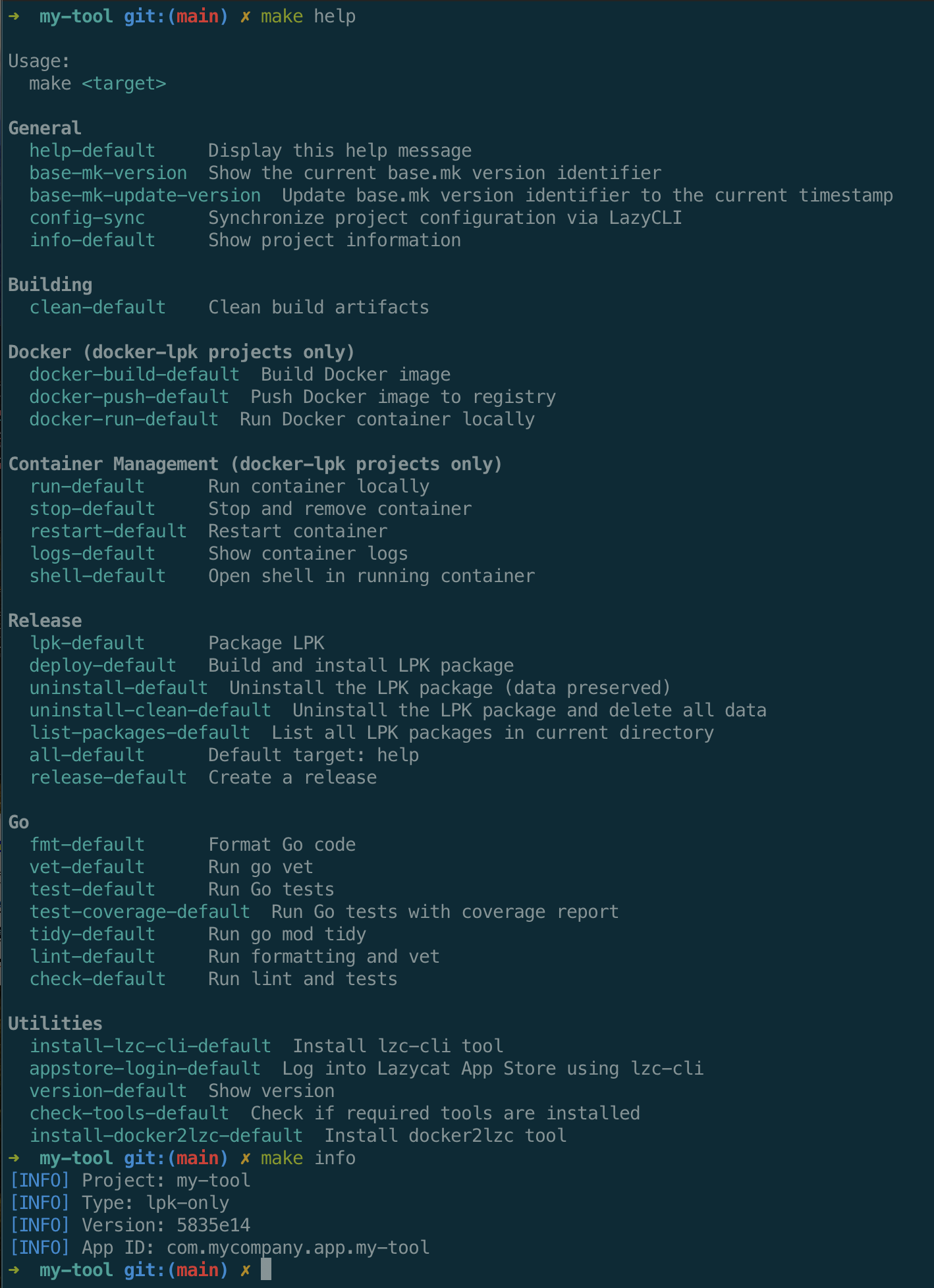
Task: Click the check-tools-default target
Action: click(x=129, y=1114)
